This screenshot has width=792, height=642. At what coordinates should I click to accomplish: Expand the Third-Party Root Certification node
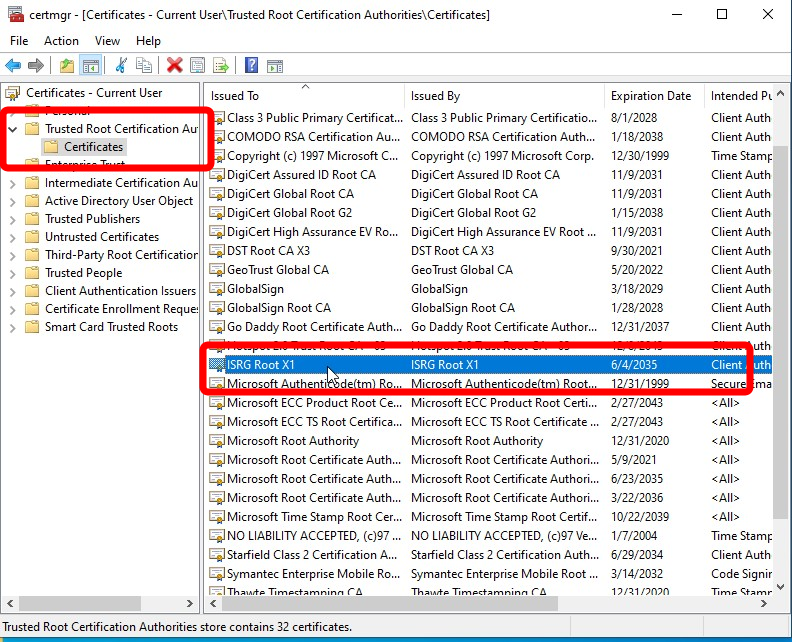coord(13,256)
